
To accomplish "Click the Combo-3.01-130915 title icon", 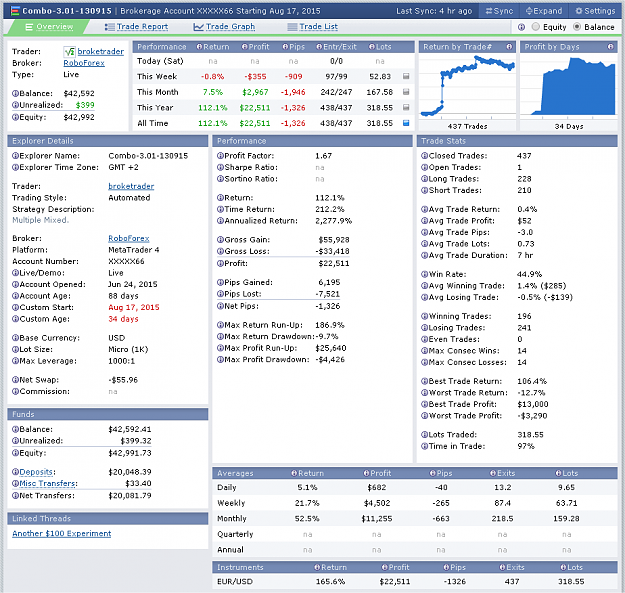I will [x=15, y=11].
